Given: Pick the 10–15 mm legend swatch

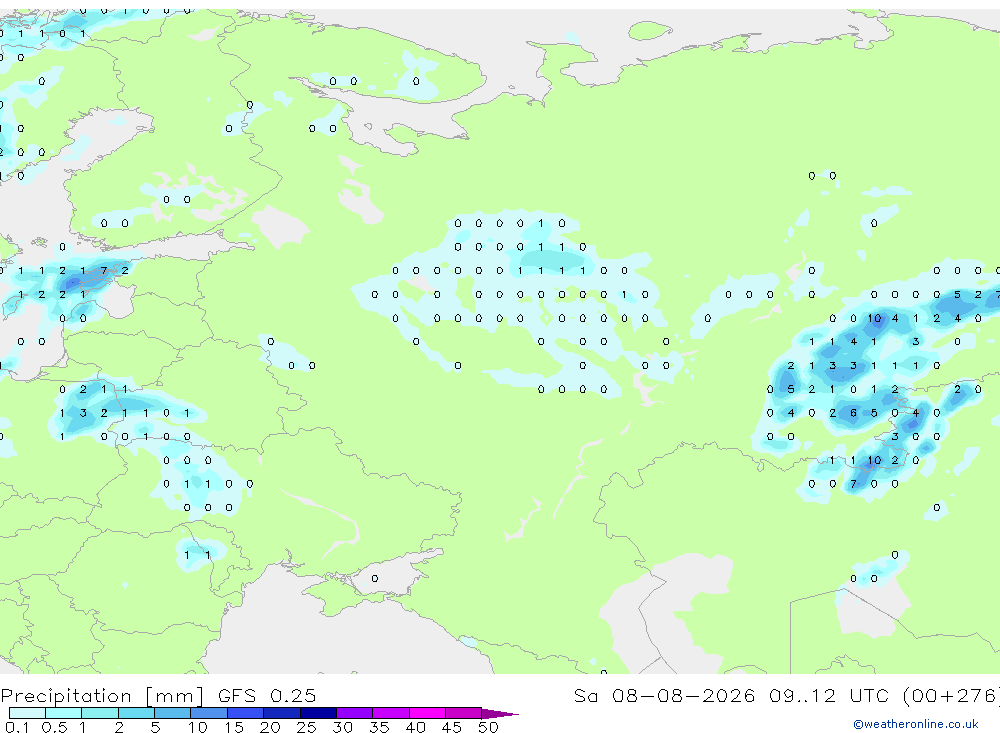Looking at the screenshot, I should pyautogui.click(x=209, y=713).
